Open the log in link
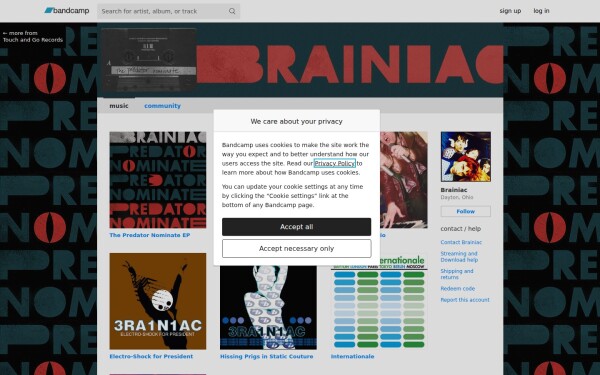The width and height of the screenshot is (600, 375). 541,11
